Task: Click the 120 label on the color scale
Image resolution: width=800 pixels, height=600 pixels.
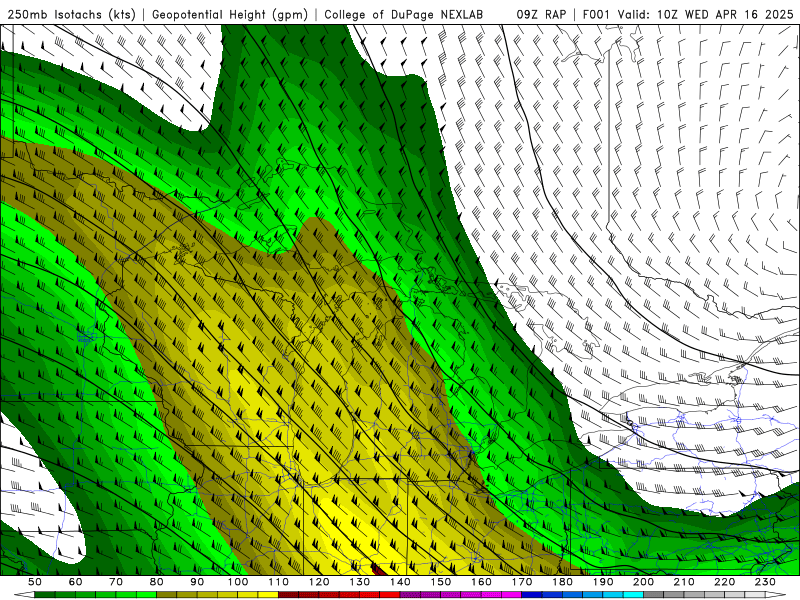Action: pos(319,582)
